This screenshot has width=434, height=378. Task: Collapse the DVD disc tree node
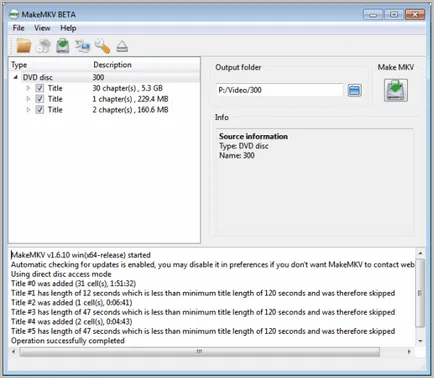coord(16,77)
